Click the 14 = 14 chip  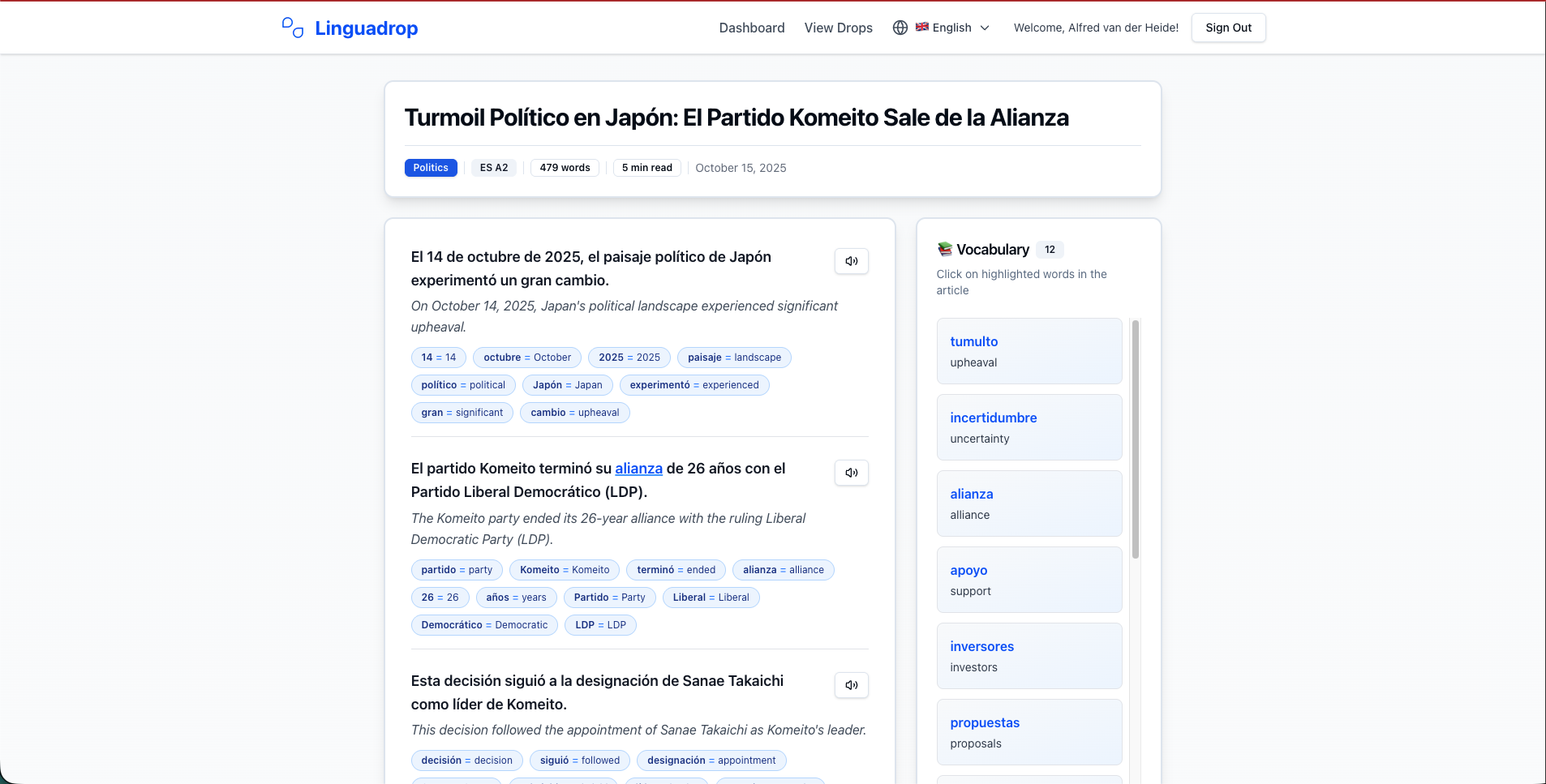tap(439, 358)
